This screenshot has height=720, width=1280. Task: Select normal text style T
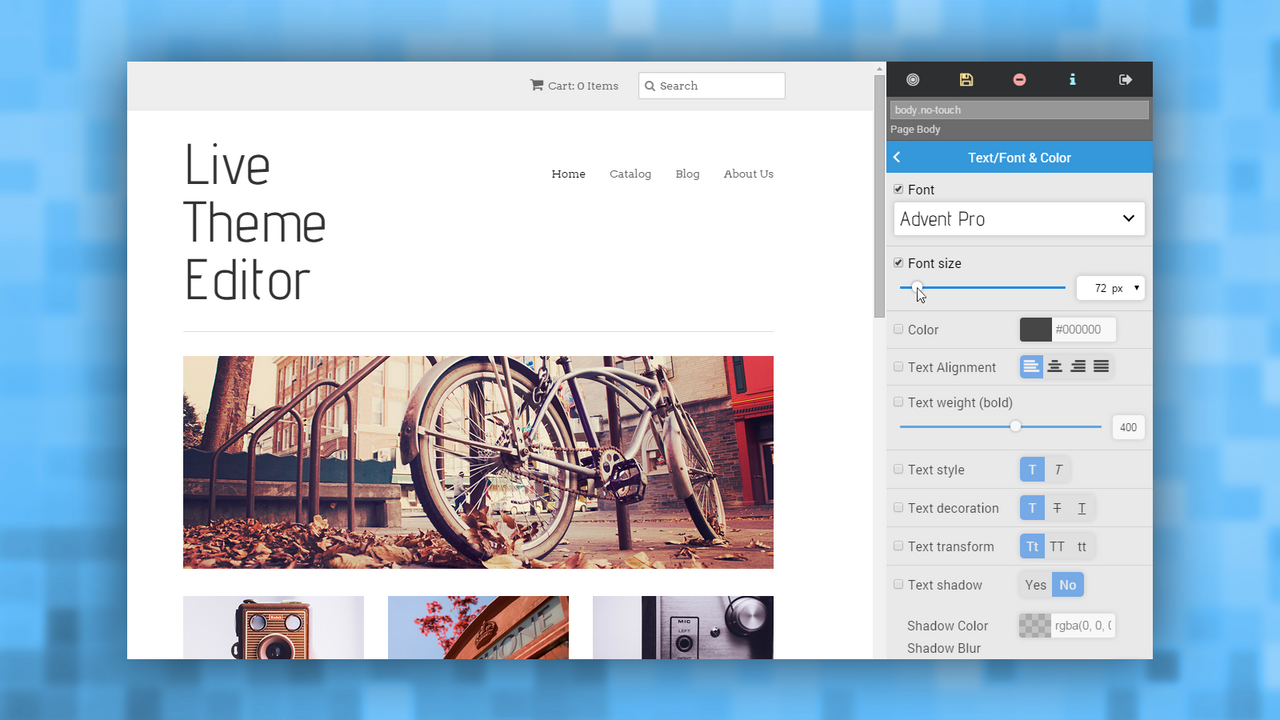tap(1032, 469)
